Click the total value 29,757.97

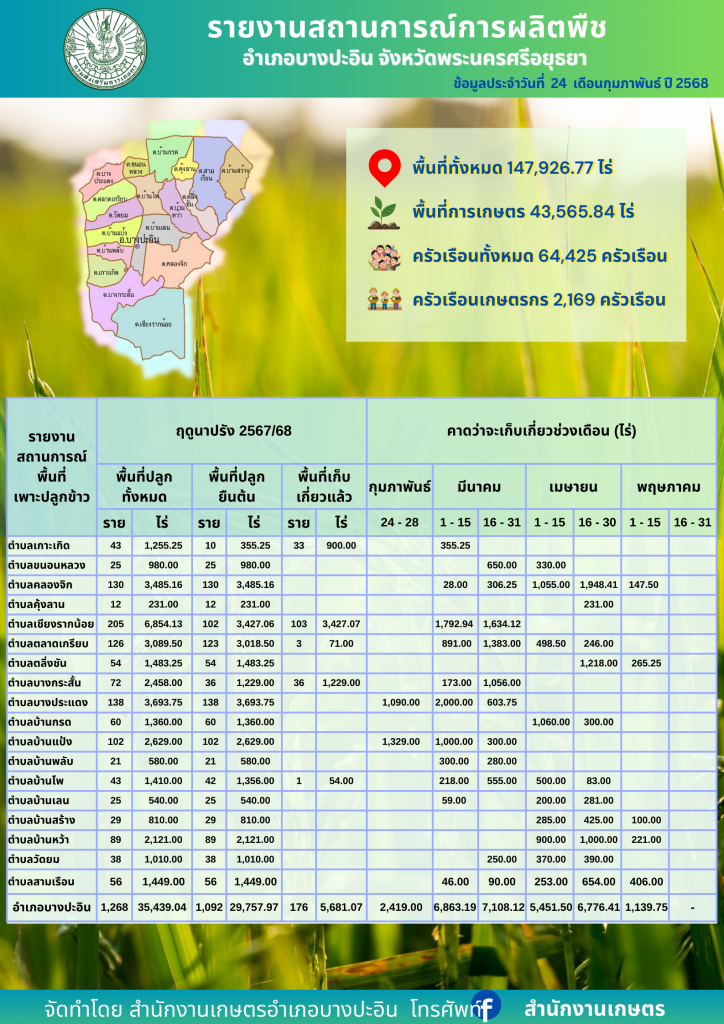click(255, 907)
